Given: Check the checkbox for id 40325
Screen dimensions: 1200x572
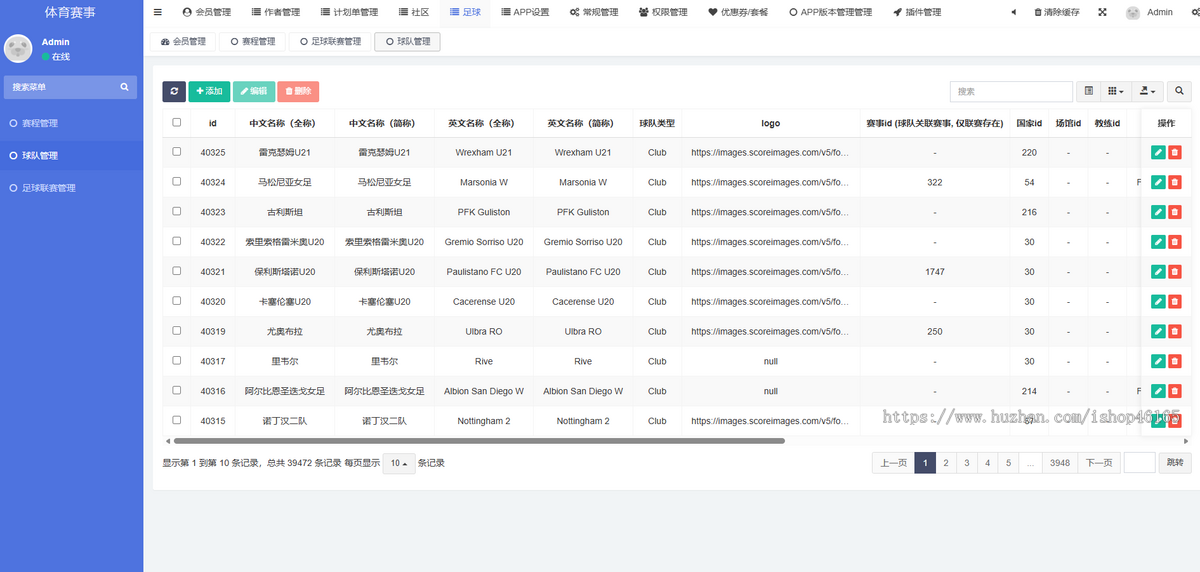Looking at the screenshot, I should click(x=177, y=151).
